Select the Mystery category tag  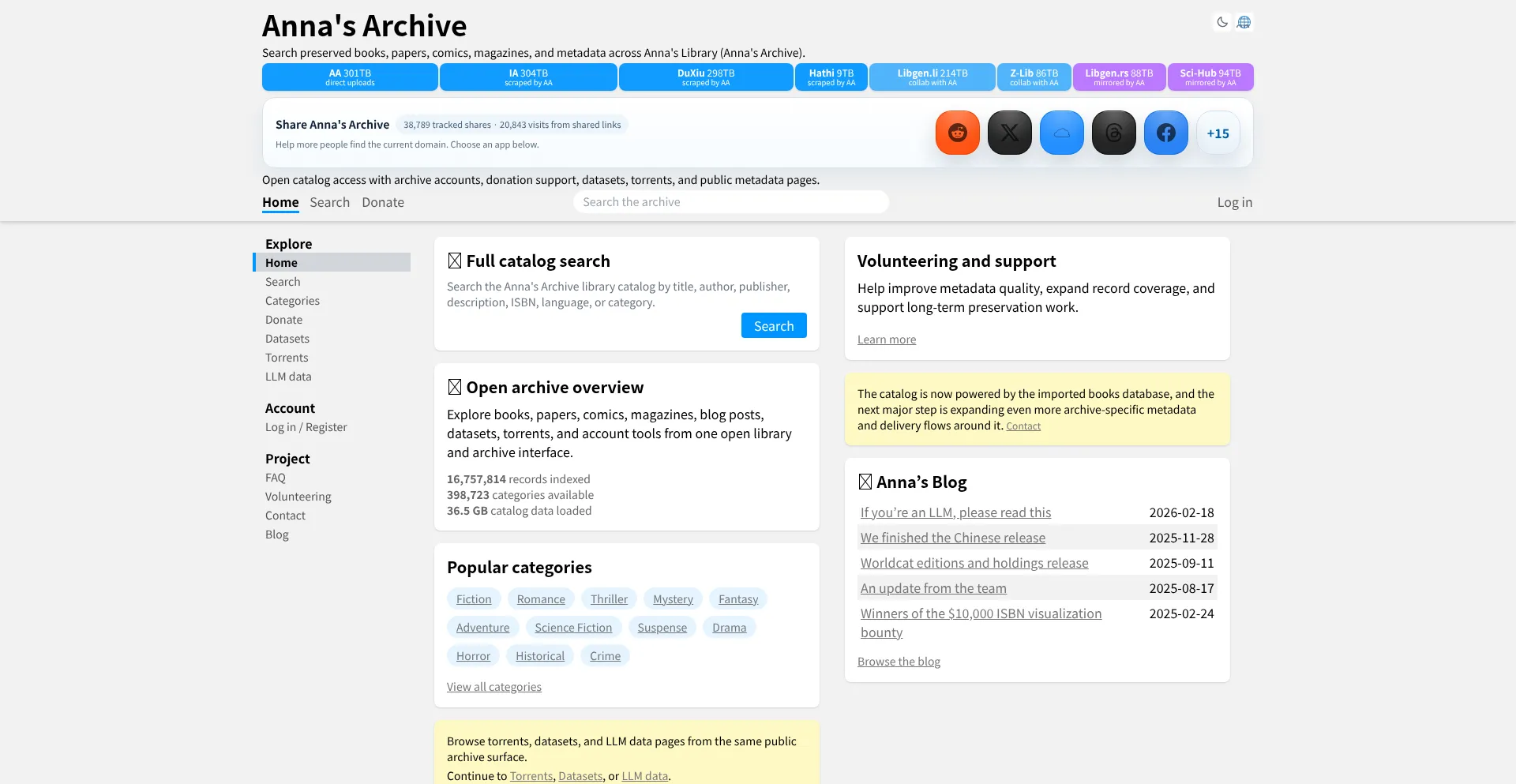(x=673, y=599)
